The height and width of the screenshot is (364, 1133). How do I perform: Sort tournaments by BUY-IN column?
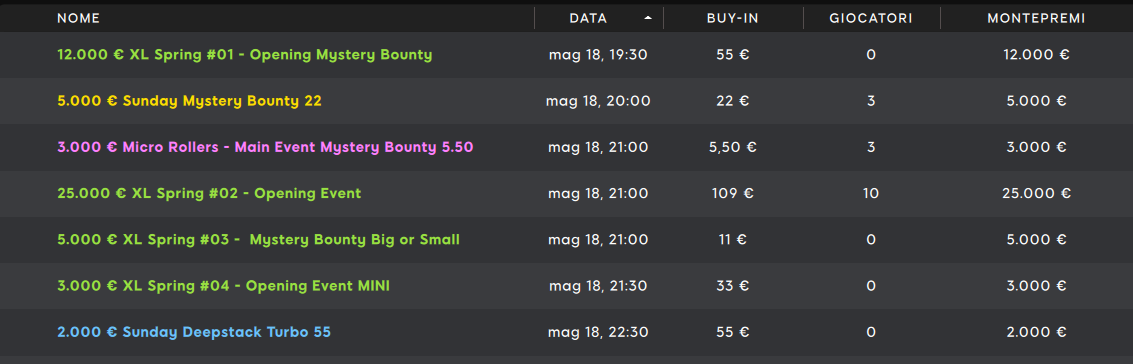(733, 18)
